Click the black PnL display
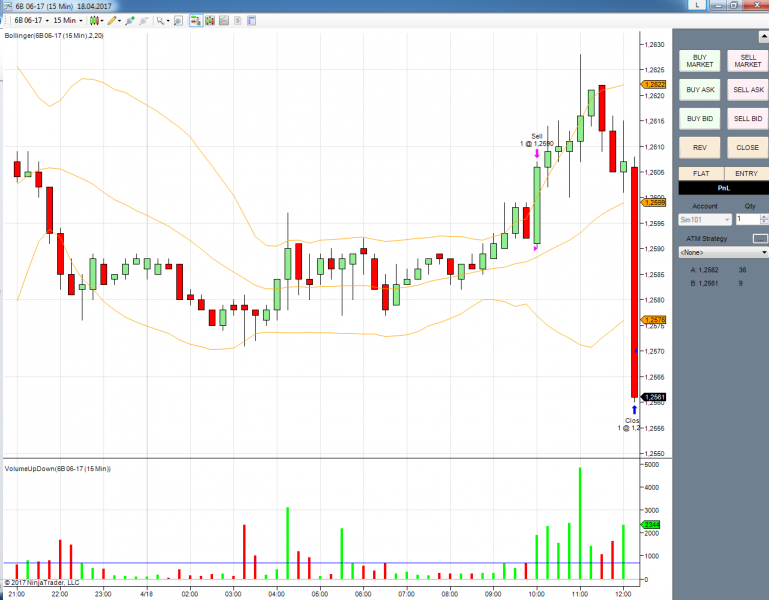This screenshot has height=600, width=769. click(723, 188)
